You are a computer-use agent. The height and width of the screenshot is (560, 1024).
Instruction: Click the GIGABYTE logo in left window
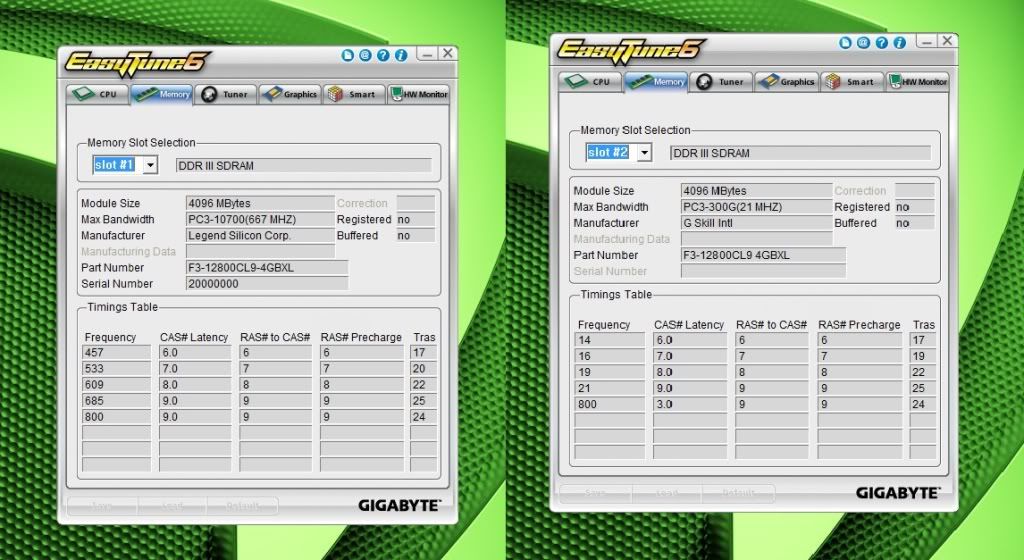399,505
